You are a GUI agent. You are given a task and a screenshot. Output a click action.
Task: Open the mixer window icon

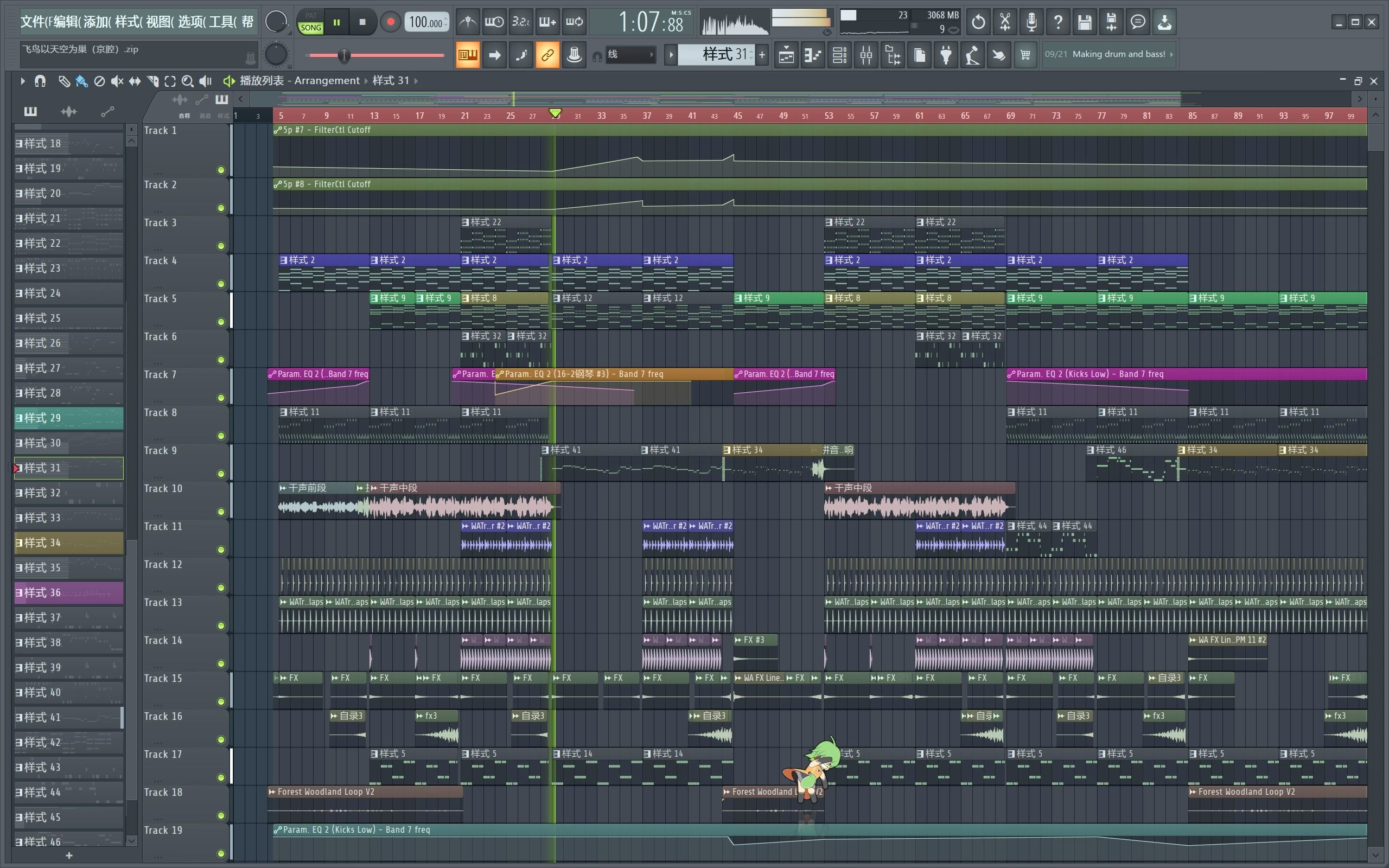tap(866, 55)
